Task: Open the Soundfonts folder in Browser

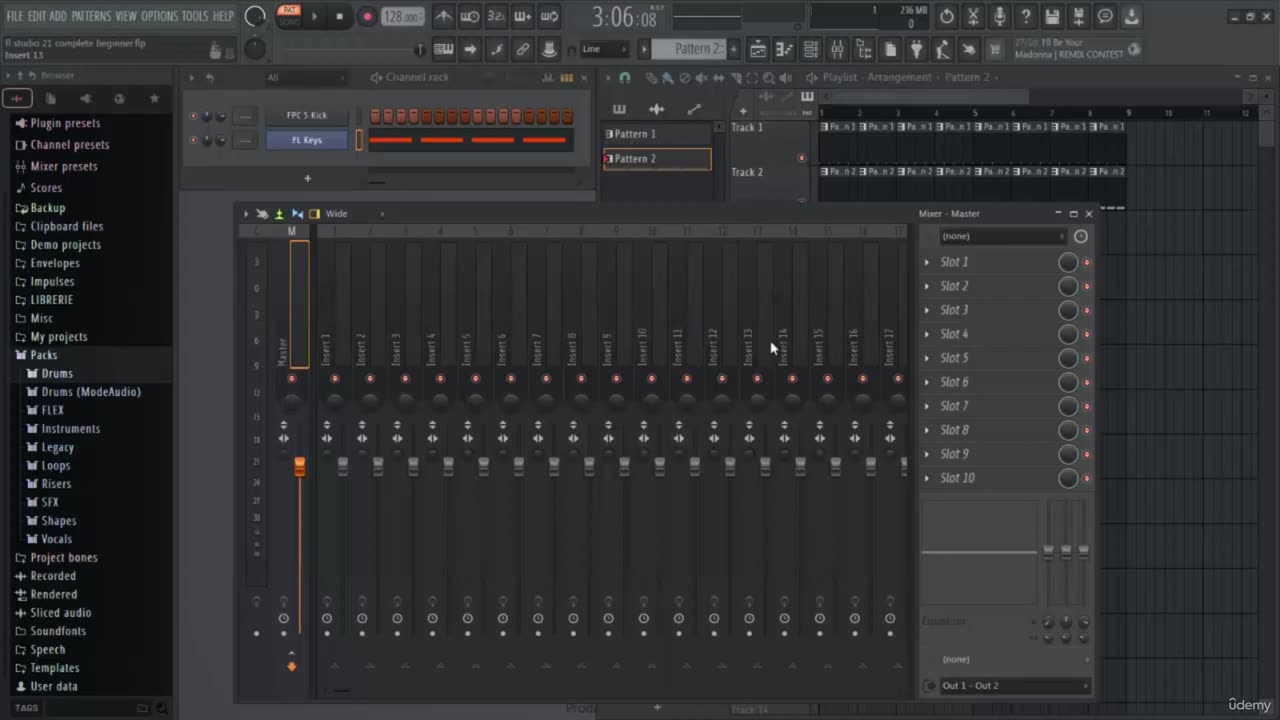Action: pos(58,631)
